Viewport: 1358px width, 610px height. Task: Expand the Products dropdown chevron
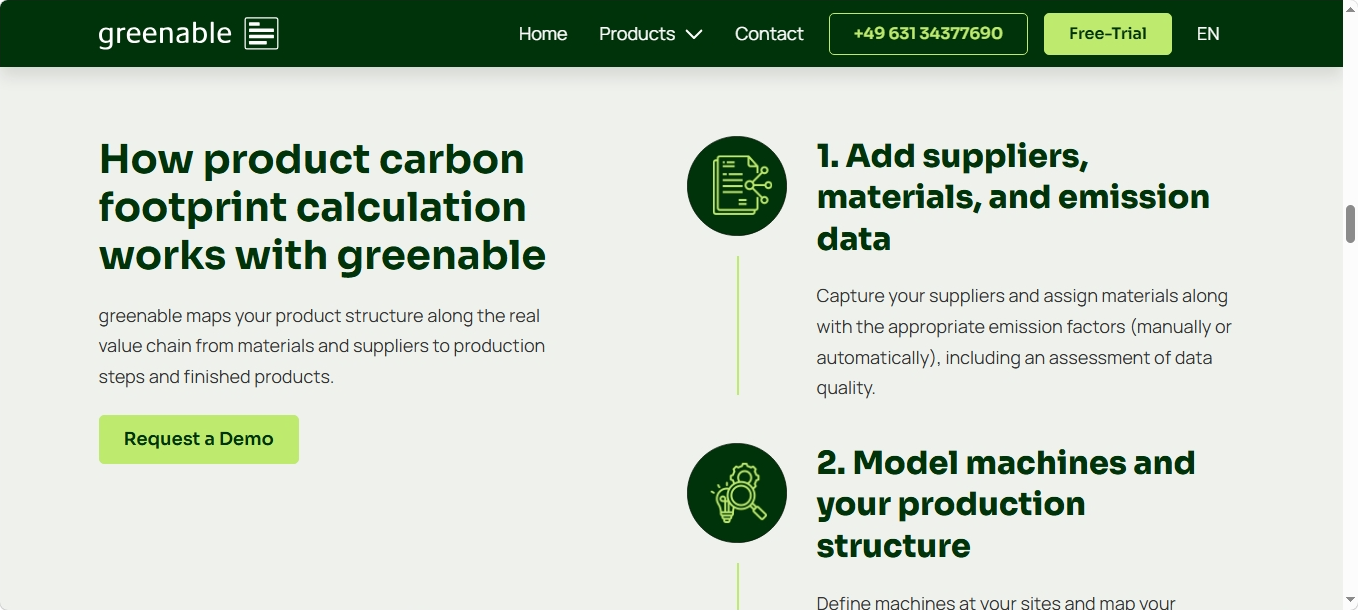point(694,34)
